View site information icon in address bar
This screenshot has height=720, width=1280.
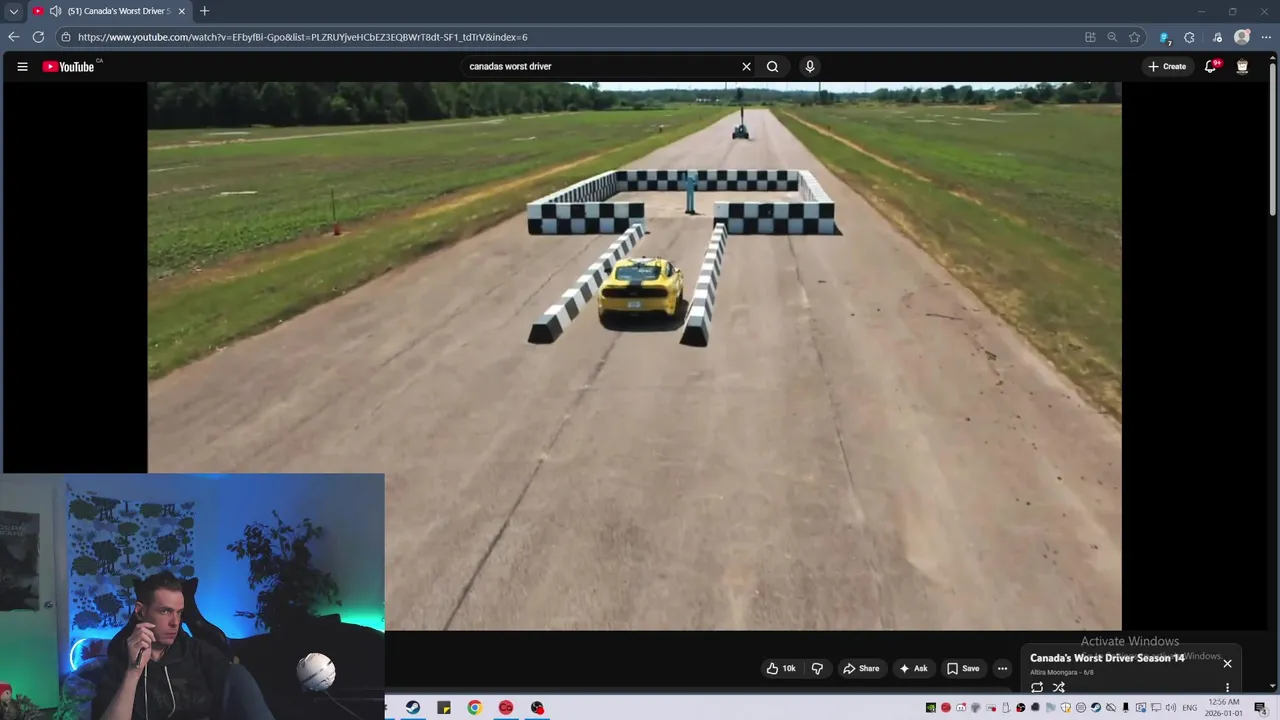click(x=66, y=37)
